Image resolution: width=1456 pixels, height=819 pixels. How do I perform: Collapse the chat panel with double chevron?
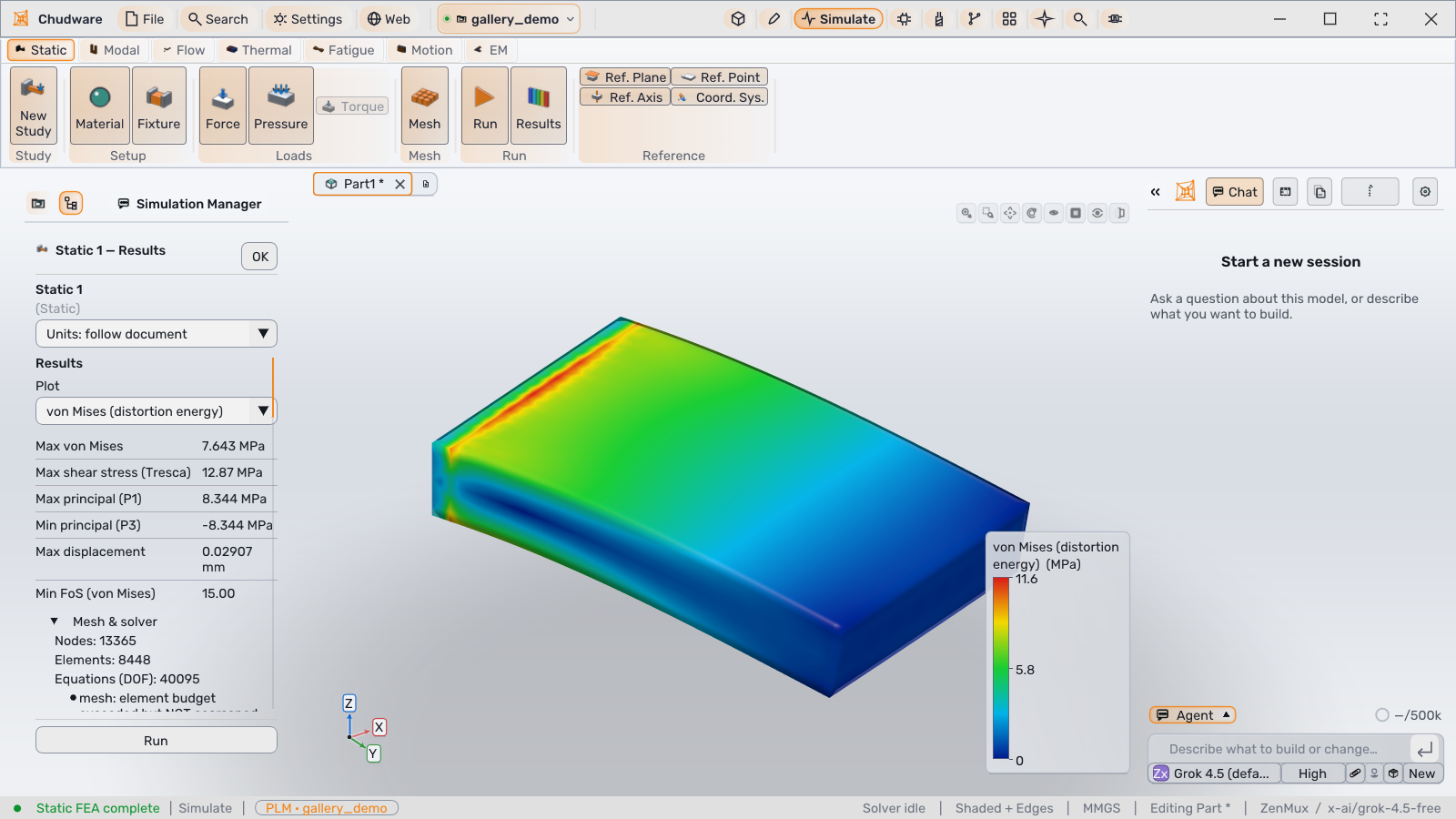click(1156, 192)
